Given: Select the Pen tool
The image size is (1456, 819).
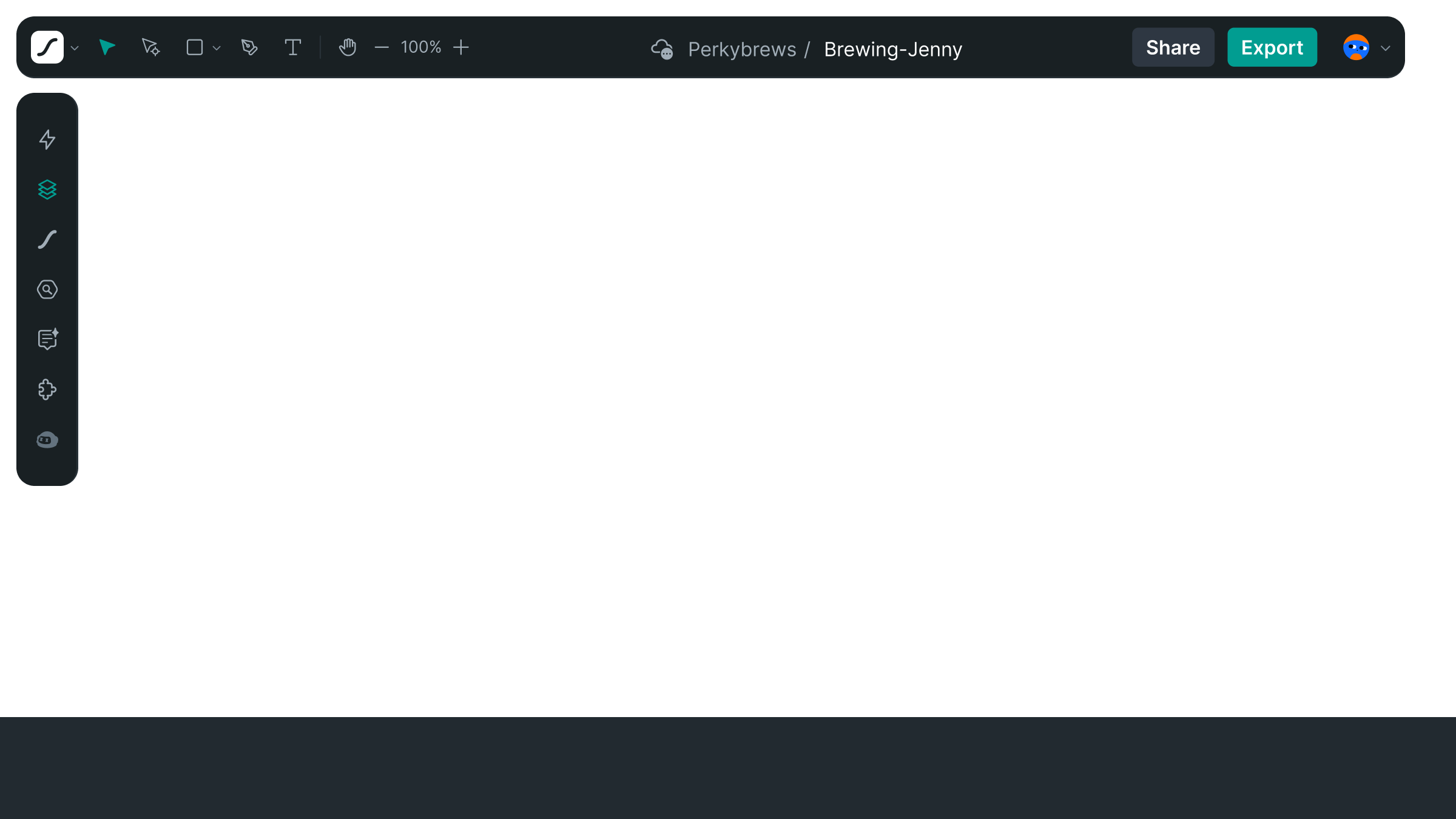Looking at the screenshot, I should [x=249, y=47].
